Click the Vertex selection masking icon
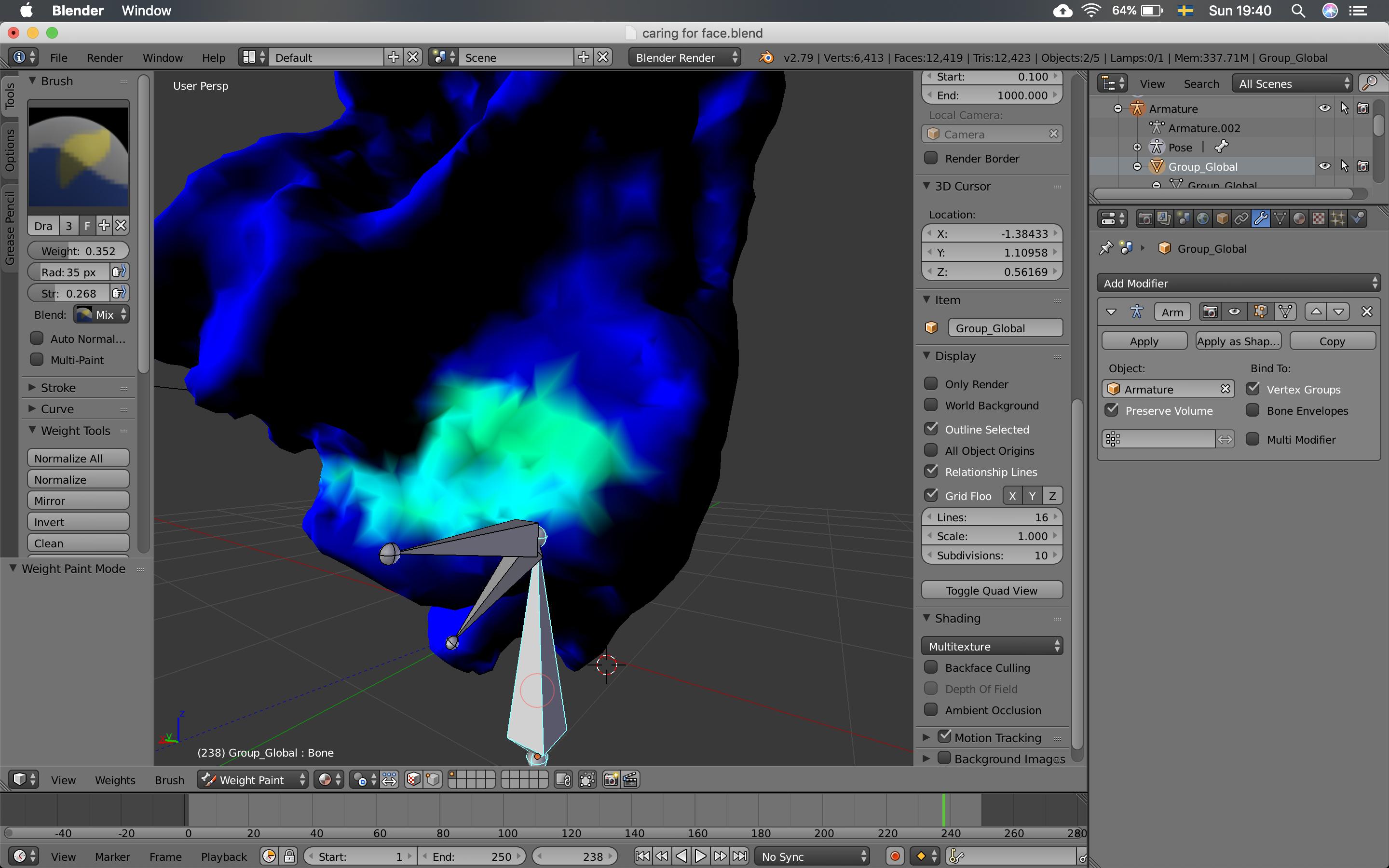 coord(433,780)
